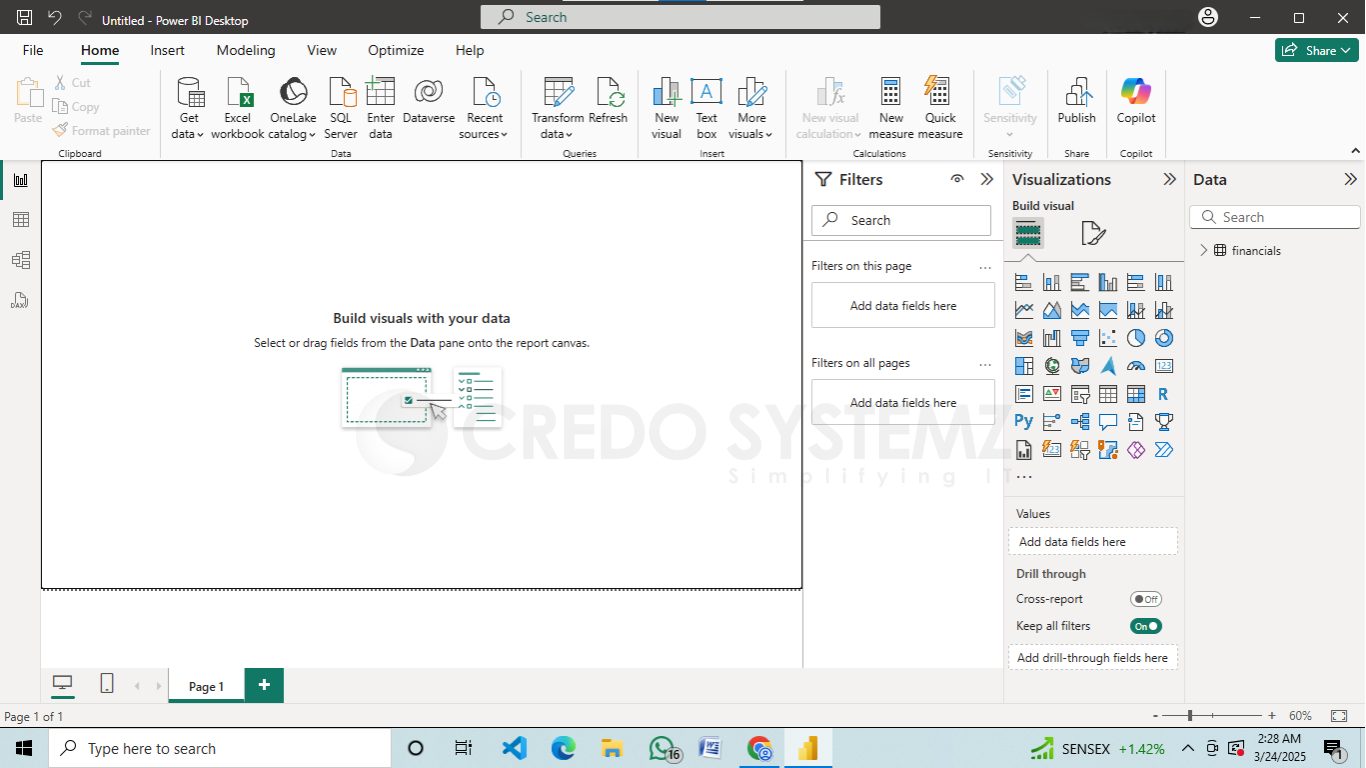
Task: Open the File menu
Action: tap(33, 50)
